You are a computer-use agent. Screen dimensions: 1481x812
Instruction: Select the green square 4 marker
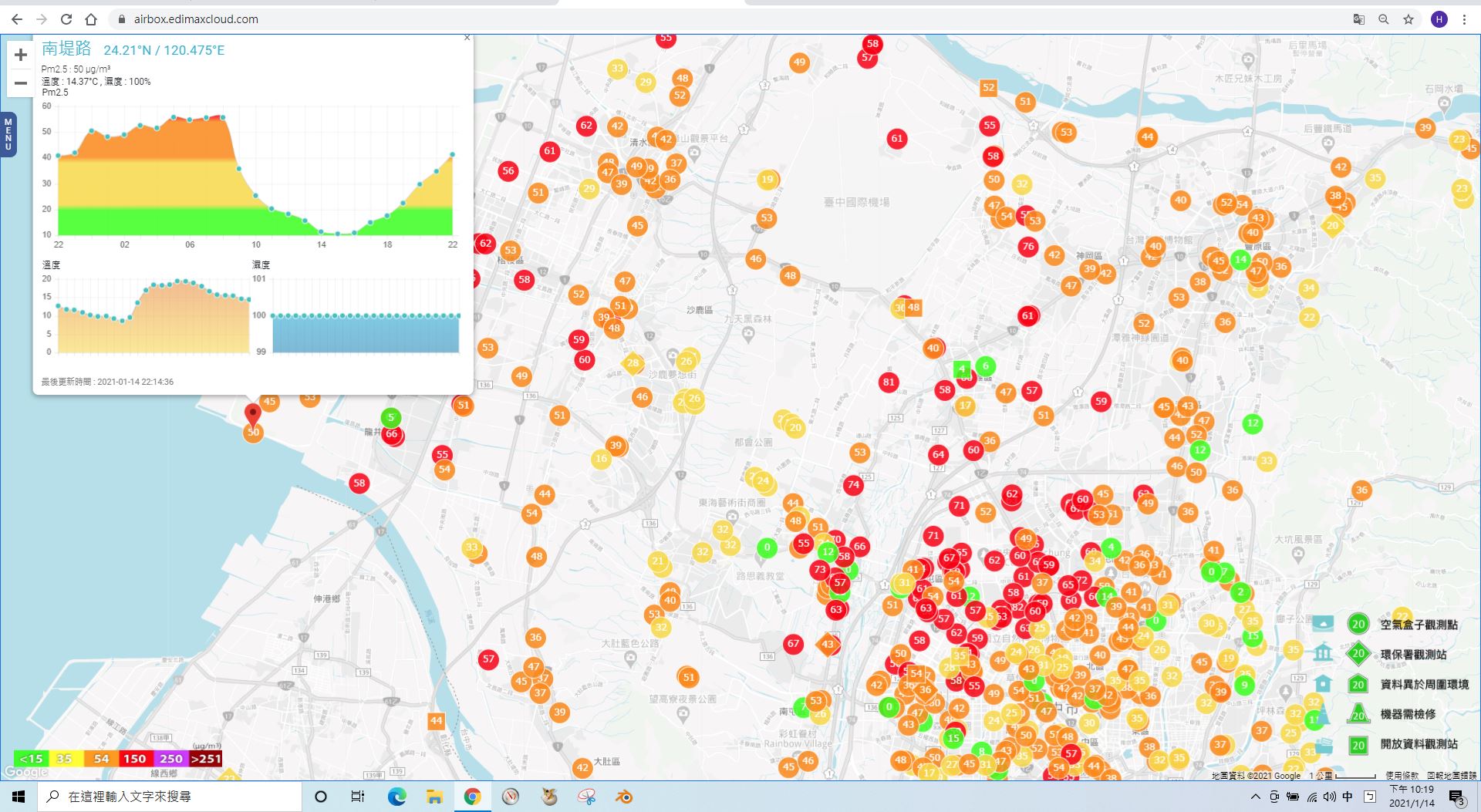click(961, 369)
